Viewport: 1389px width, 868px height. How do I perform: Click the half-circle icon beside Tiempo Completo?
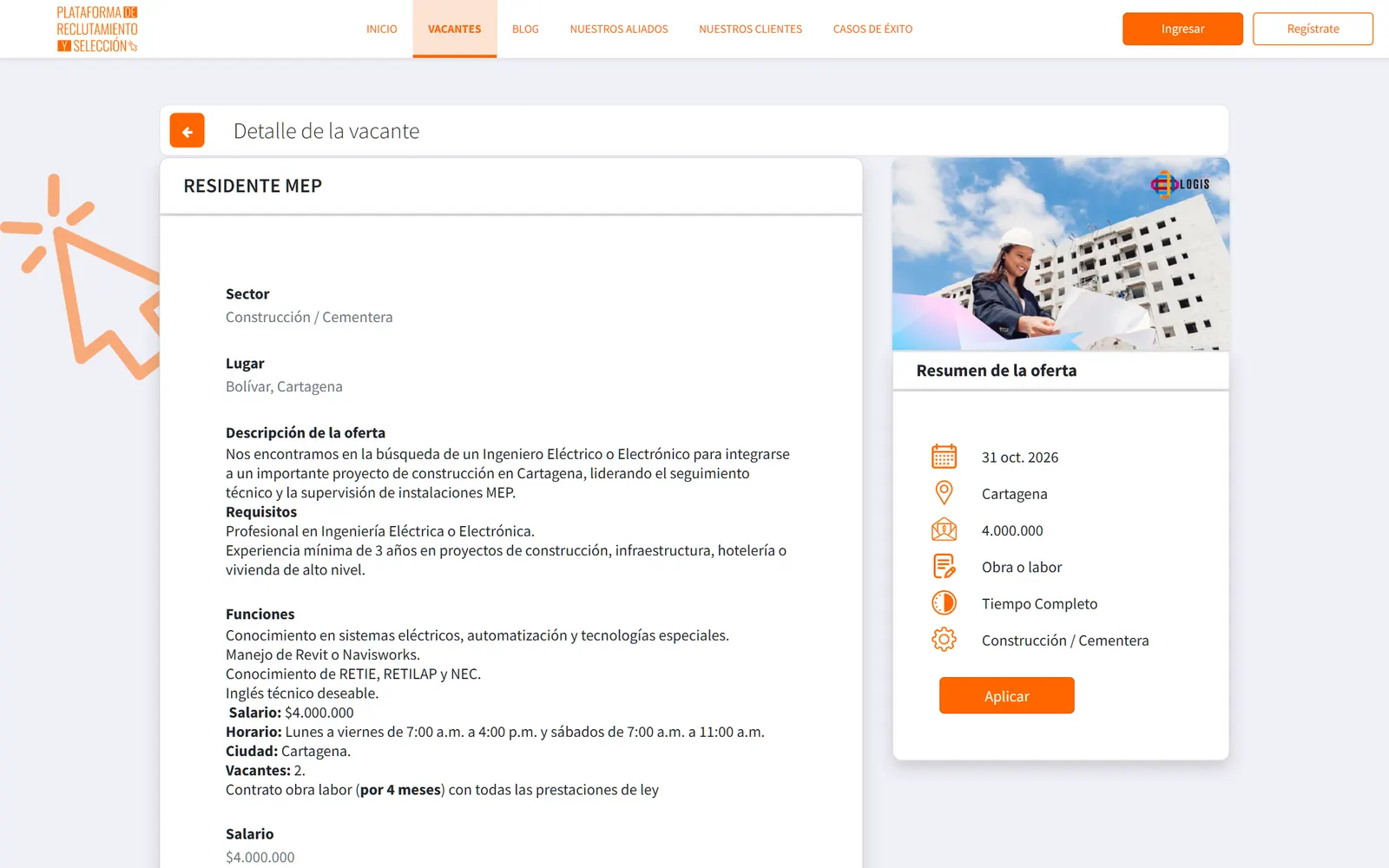coord(944,602)
